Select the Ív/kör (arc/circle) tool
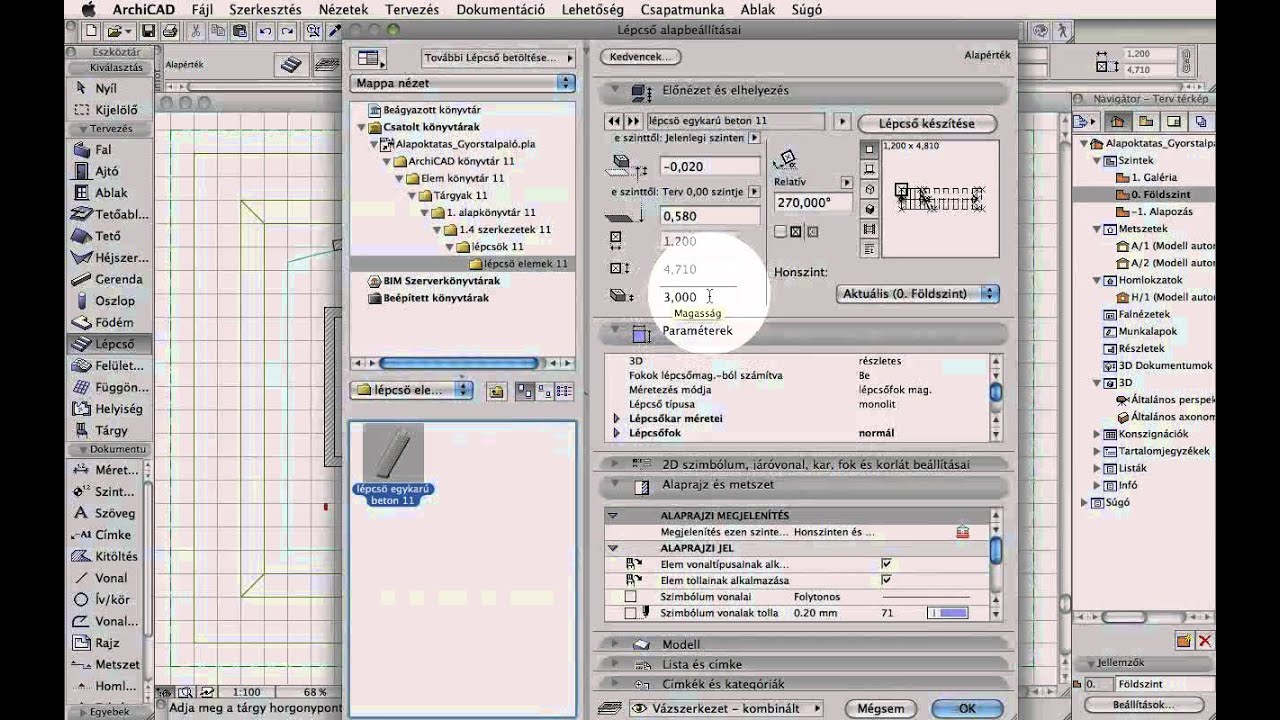 pos(105,600)
